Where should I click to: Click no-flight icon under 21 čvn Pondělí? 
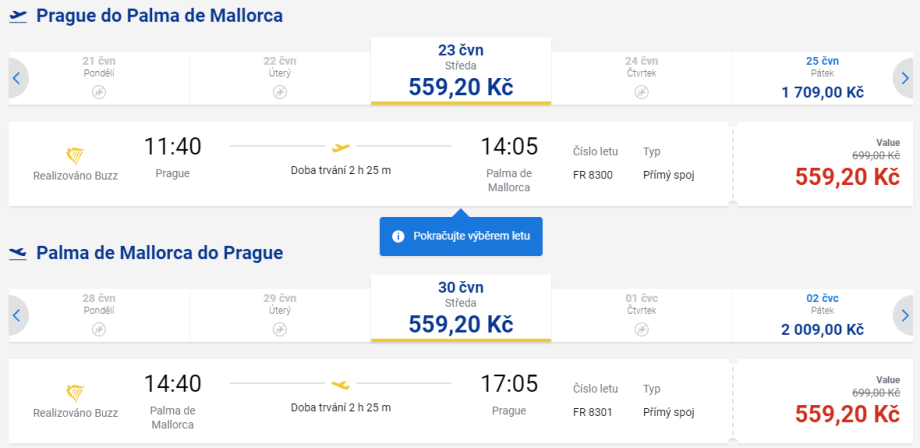tap(98, 92)
